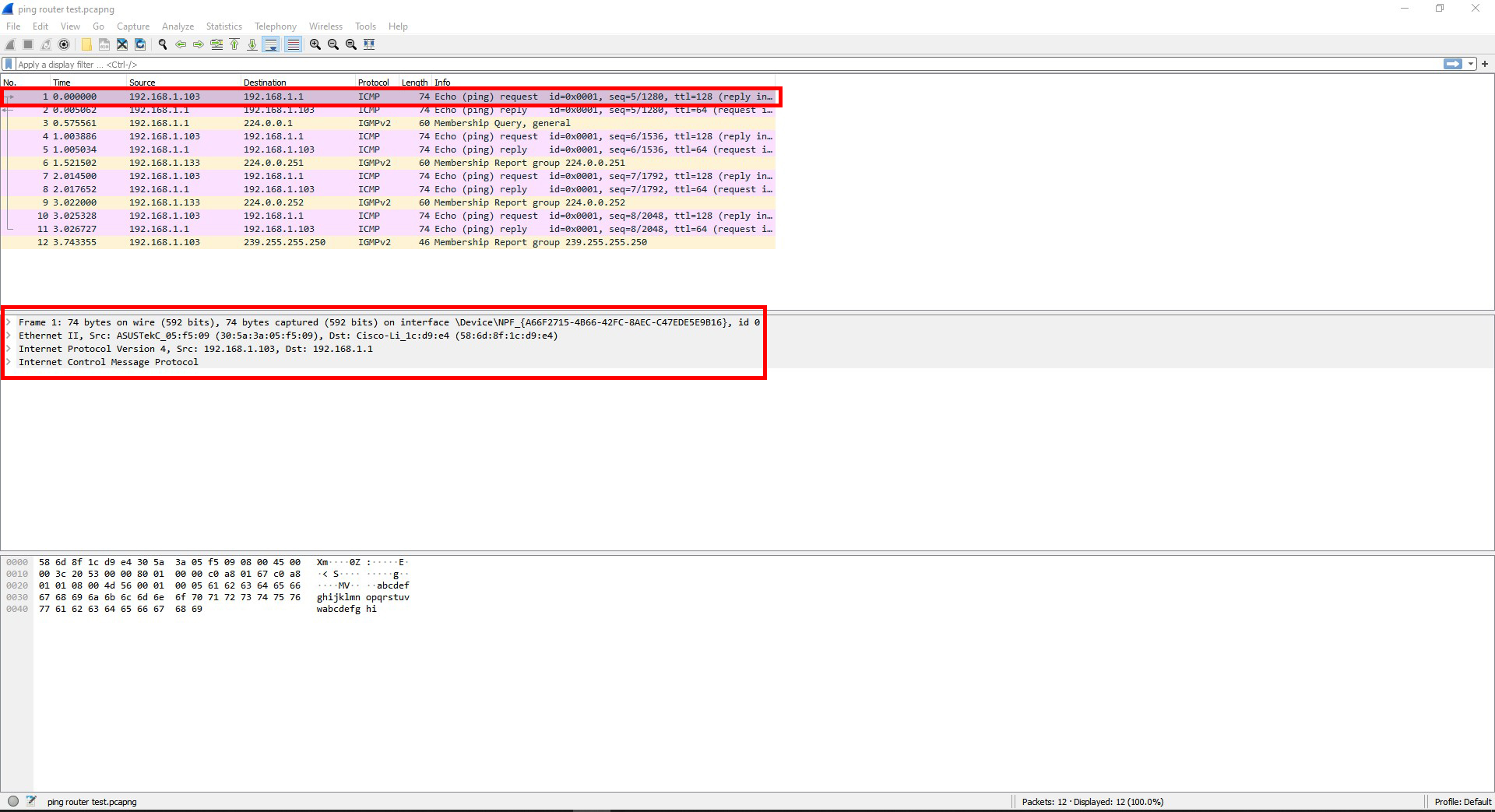Screen dimensions: 1495x812
Task: Click the find packet magnifier icon
Action: click(163, 44)
